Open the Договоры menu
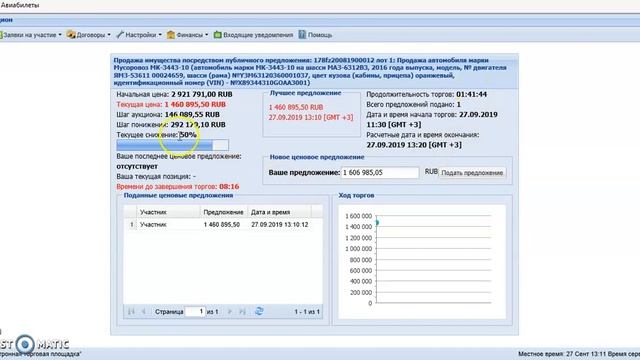The height and width of the screenshot is (360, 640). pos(91,35)
